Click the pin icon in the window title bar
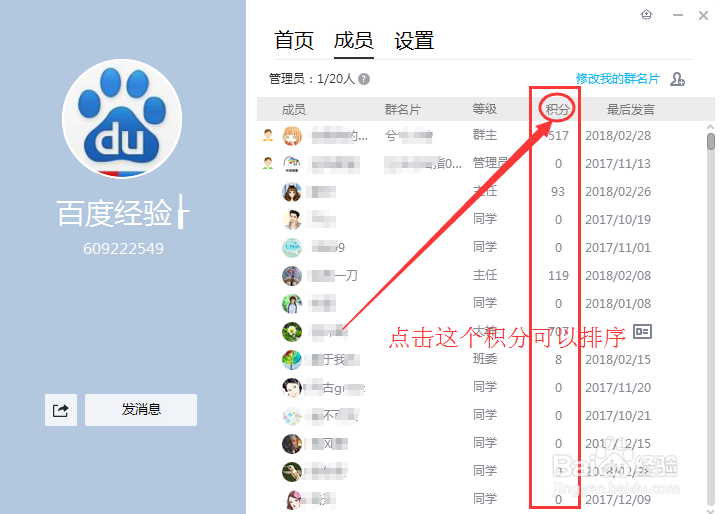Image resolution: width=720 pixels, height=514 pixels. (x=647, y=15)
